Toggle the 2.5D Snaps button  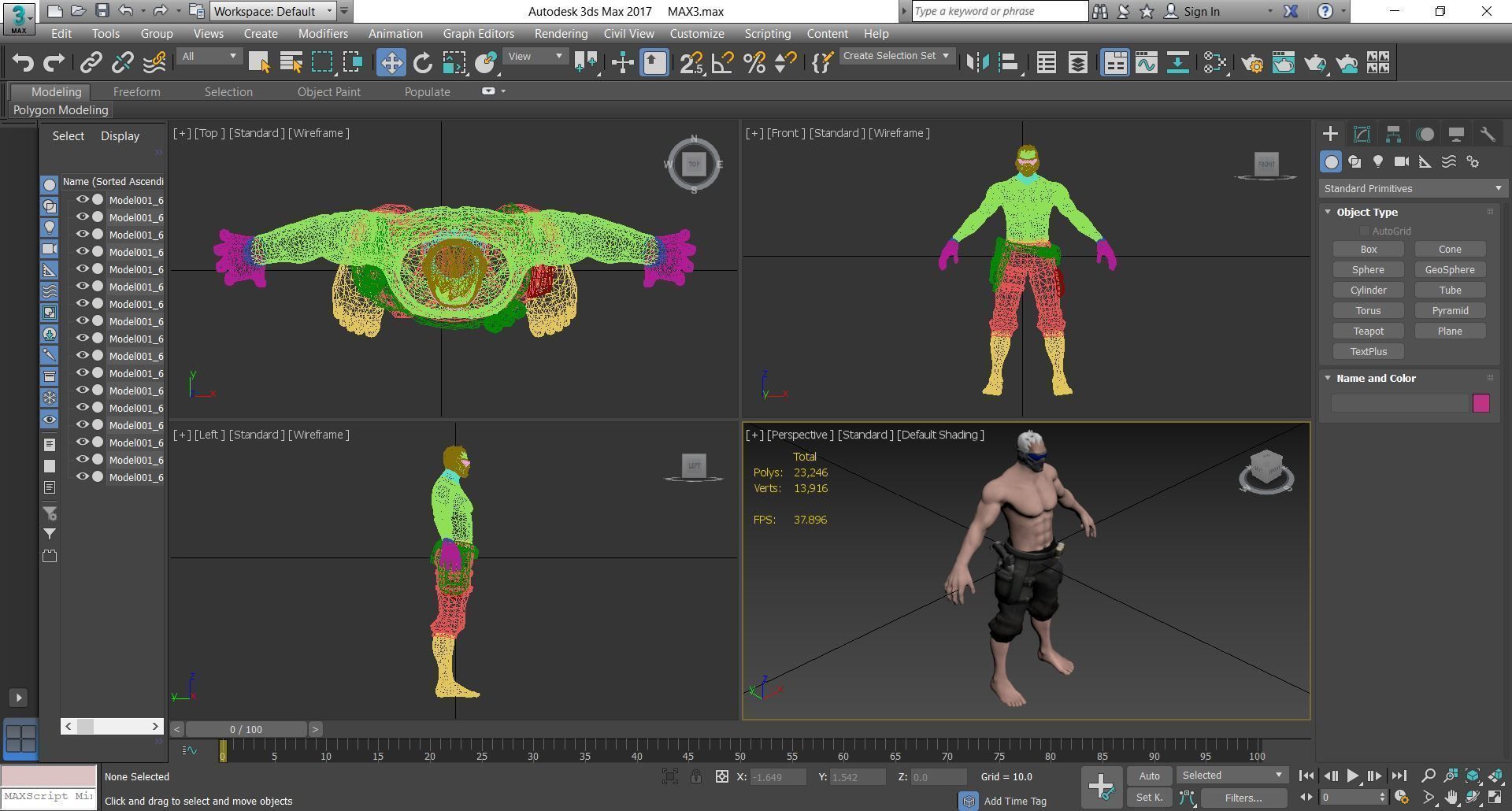(x=691, y=63)
